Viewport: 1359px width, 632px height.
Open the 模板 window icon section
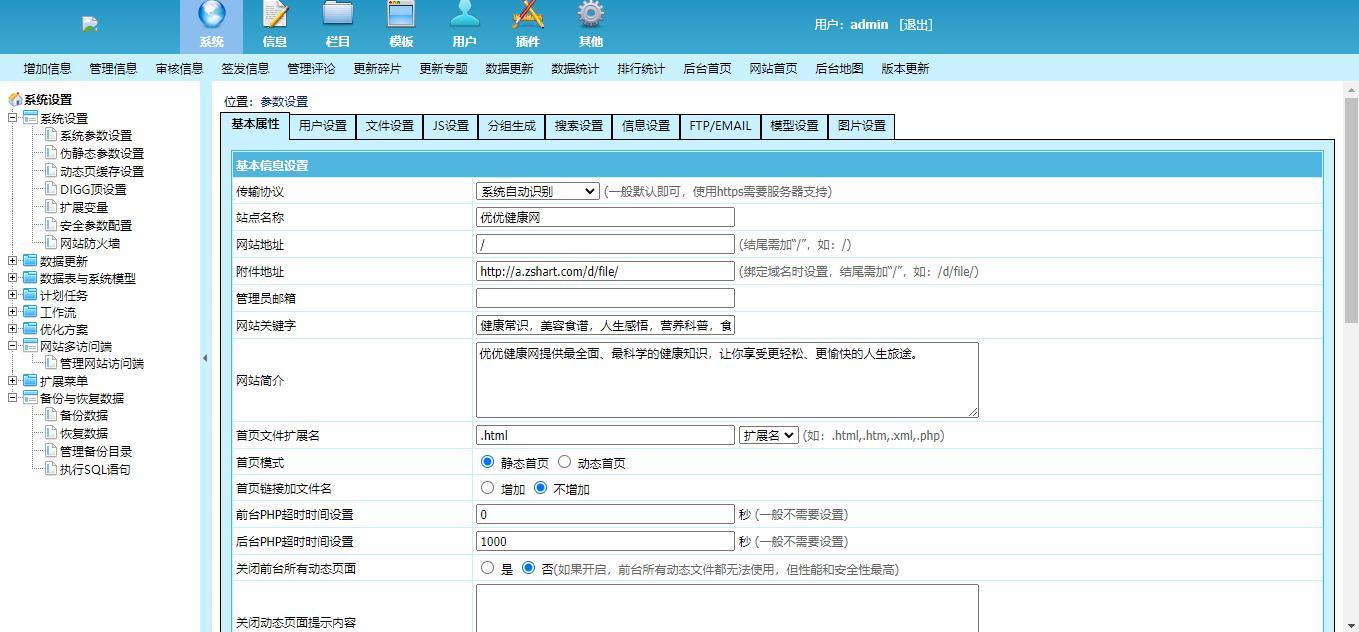pyautogui.click(x=401, y=26)
